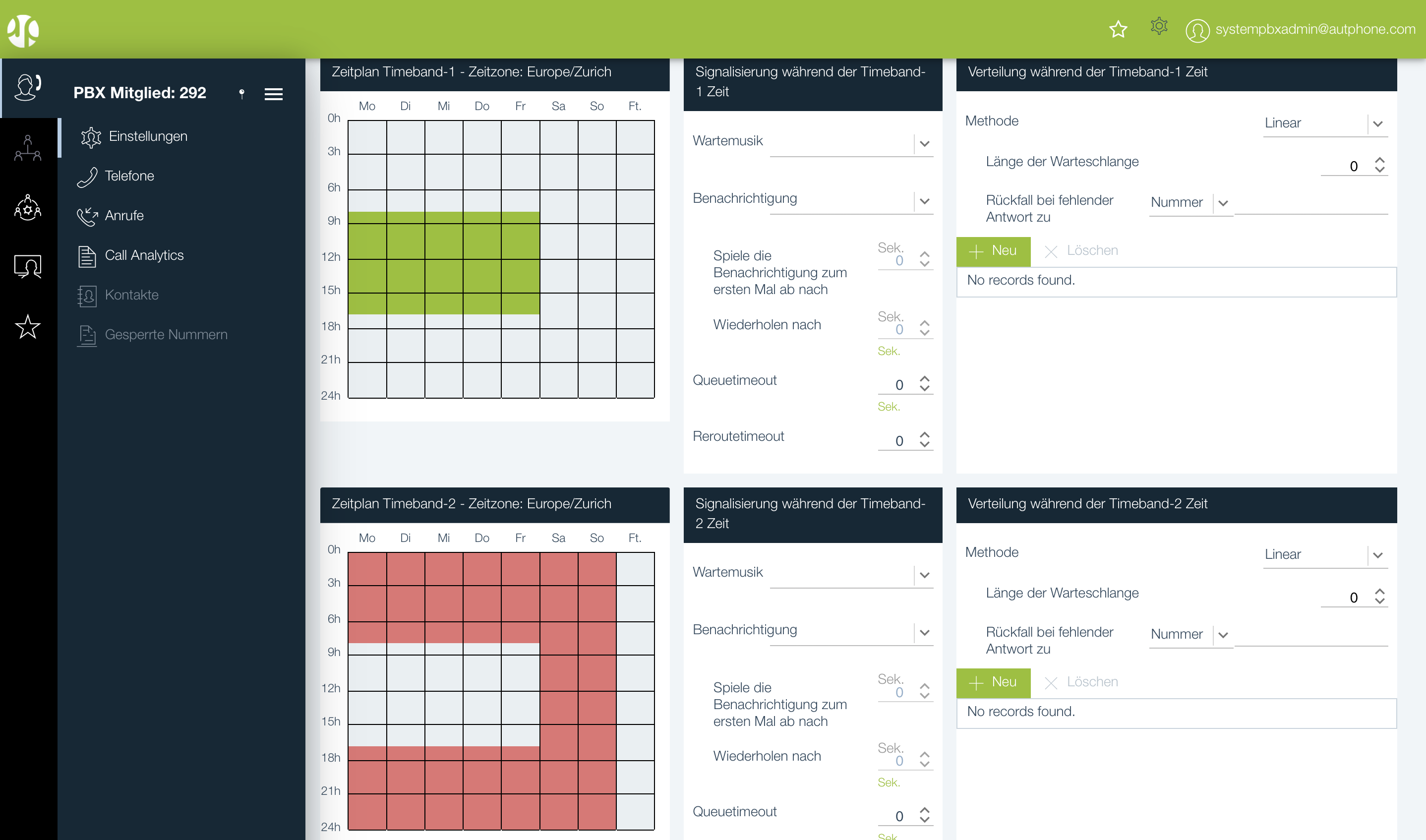Screen dimensions: 1426x840
Task: Open Einstellungen menu item
Action: click(x=148, y=136)
